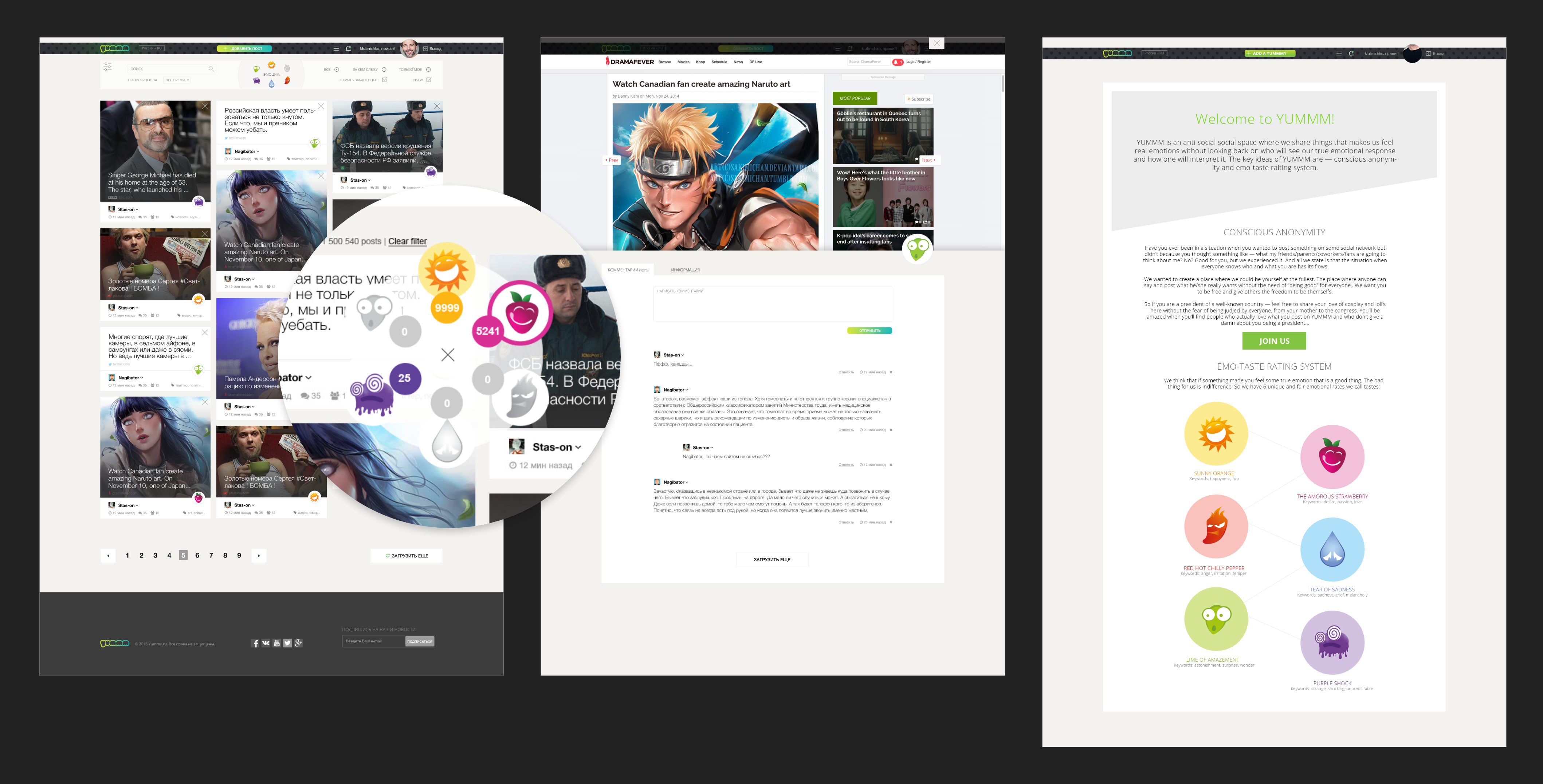Open Facebook icon in the footer
The height and width of the screenshot is (784, 1543).
[x=255, y=643]
